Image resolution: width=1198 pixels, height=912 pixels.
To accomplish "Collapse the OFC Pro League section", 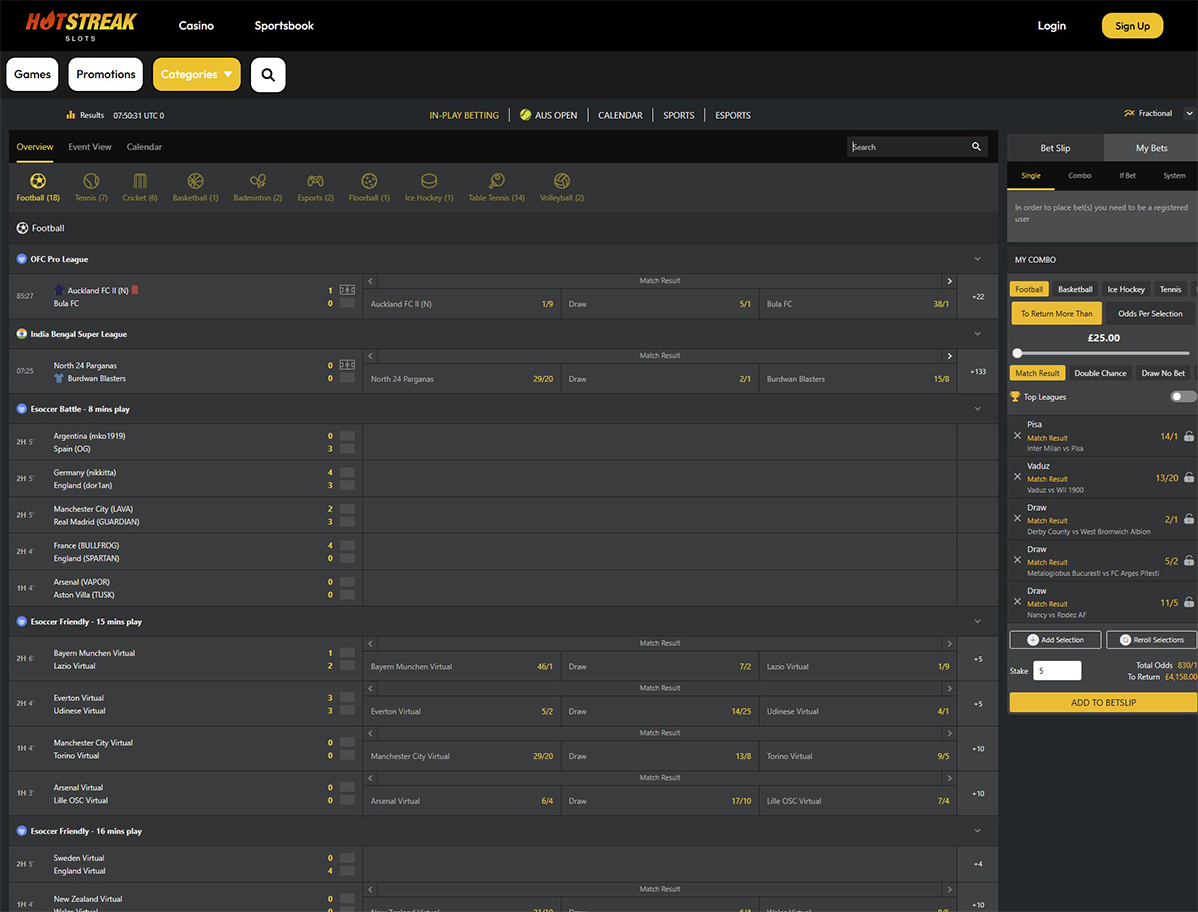I will (977, 259).
